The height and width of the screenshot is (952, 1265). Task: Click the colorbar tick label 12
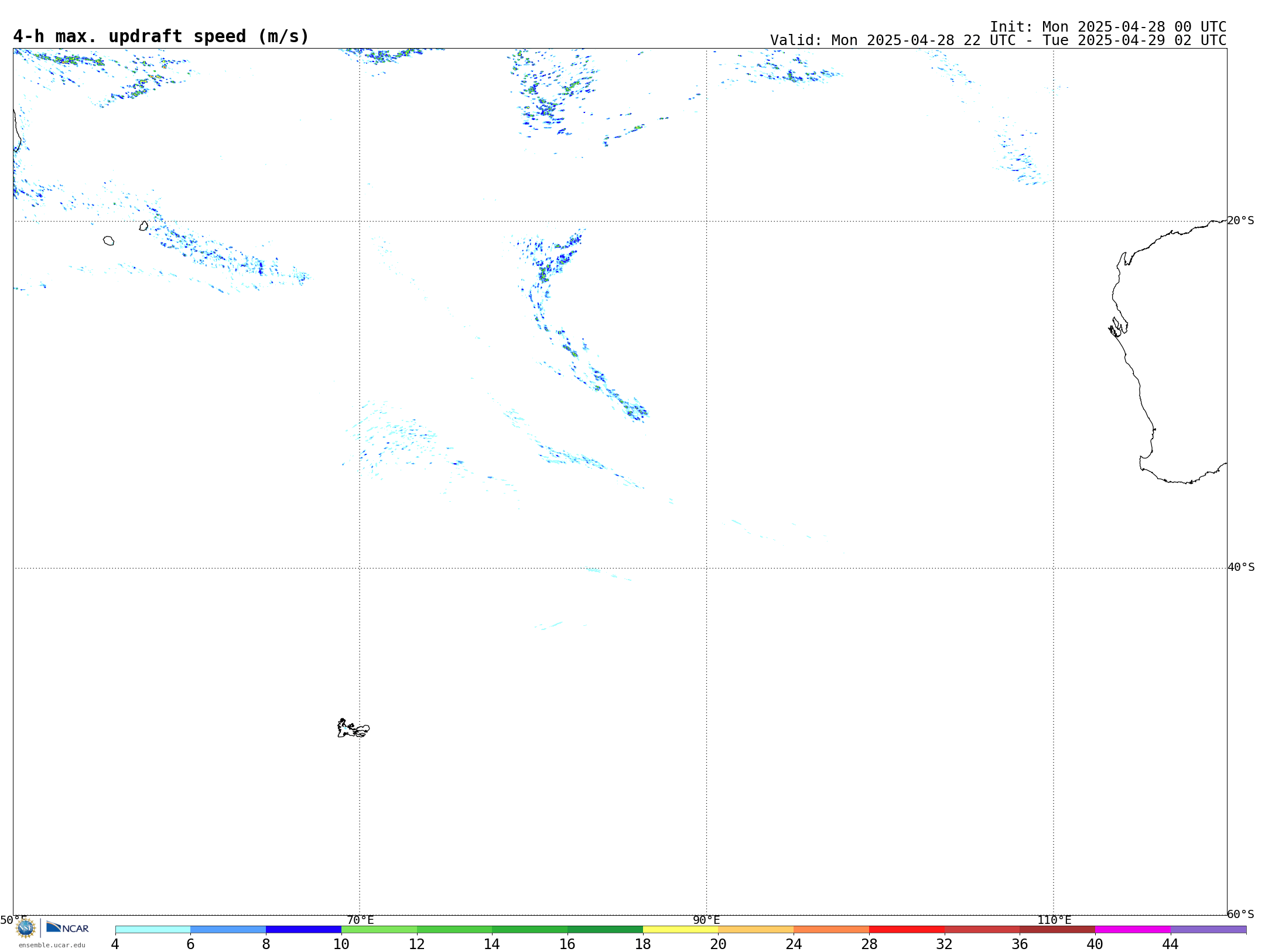tap(417, 944)
